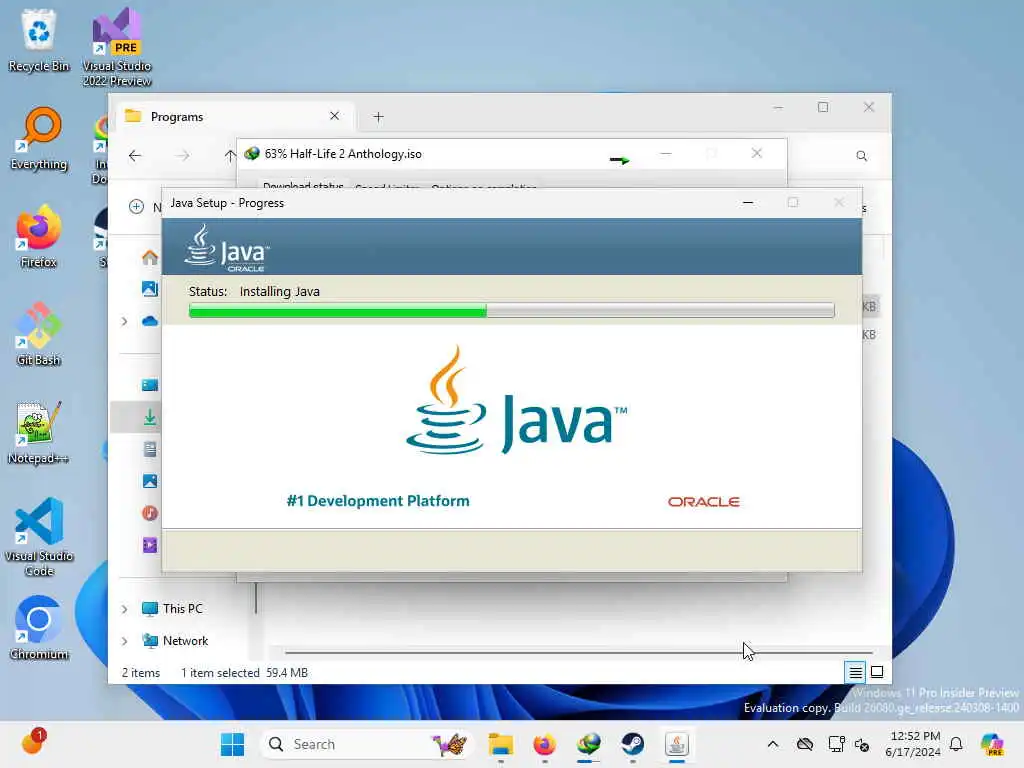Click the Home icon in Explorer sidebar
Image resolution: width=1024 pixels, height=768 pixels.
click(x=150, y=257)
